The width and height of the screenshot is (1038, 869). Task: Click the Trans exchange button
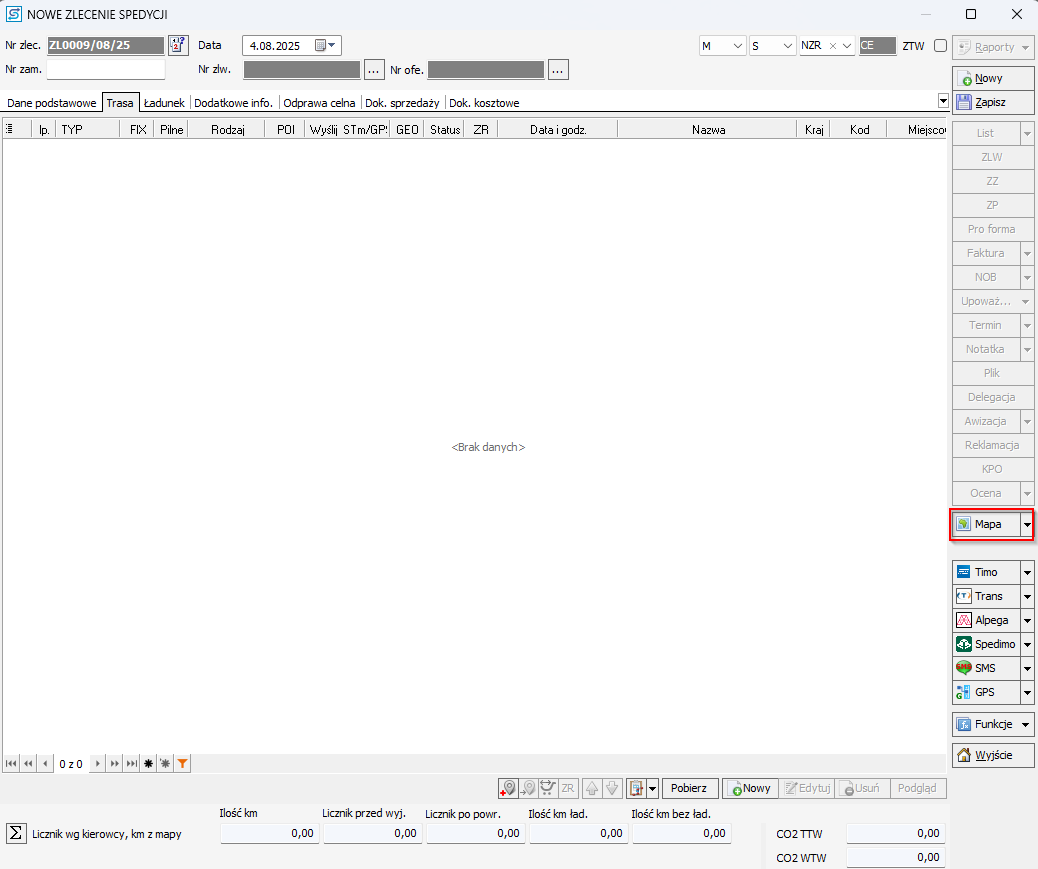coord(985,596)
